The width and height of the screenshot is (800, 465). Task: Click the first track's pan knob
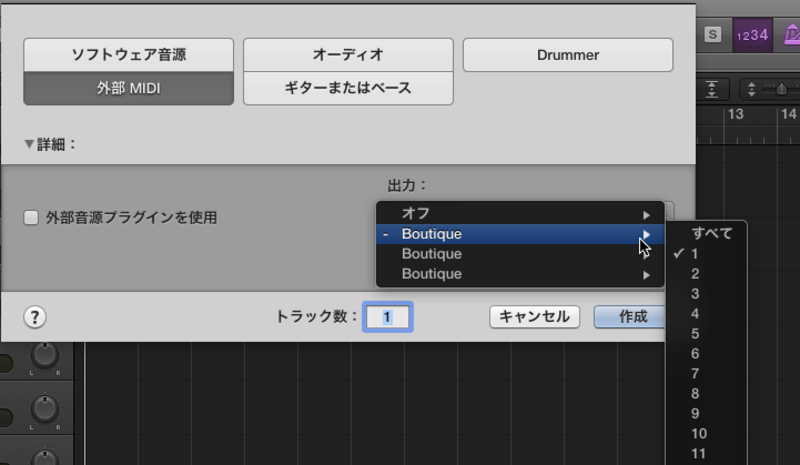pos(43,355)
